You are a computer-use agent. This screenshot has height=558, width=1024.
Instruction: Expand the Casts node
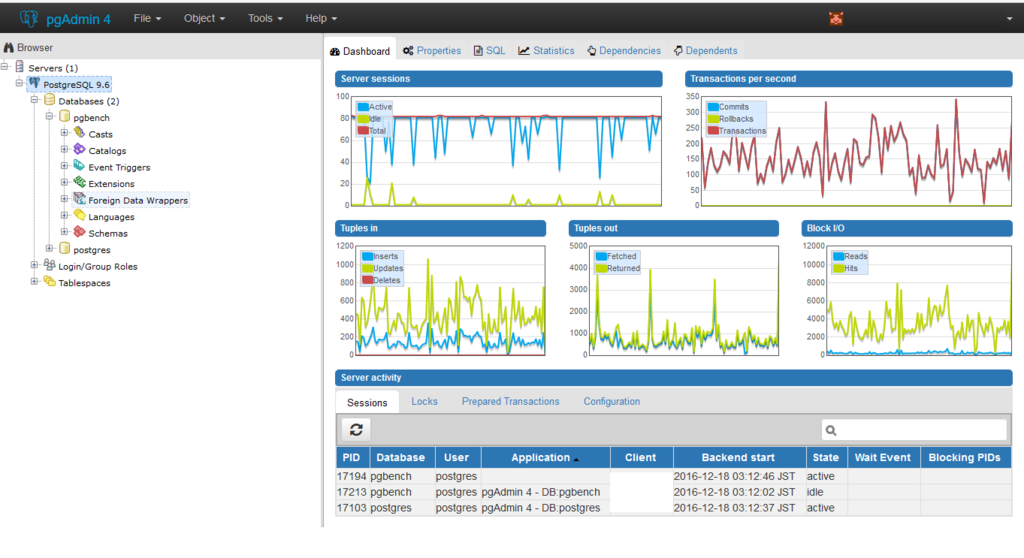click(x=65, y=133)
